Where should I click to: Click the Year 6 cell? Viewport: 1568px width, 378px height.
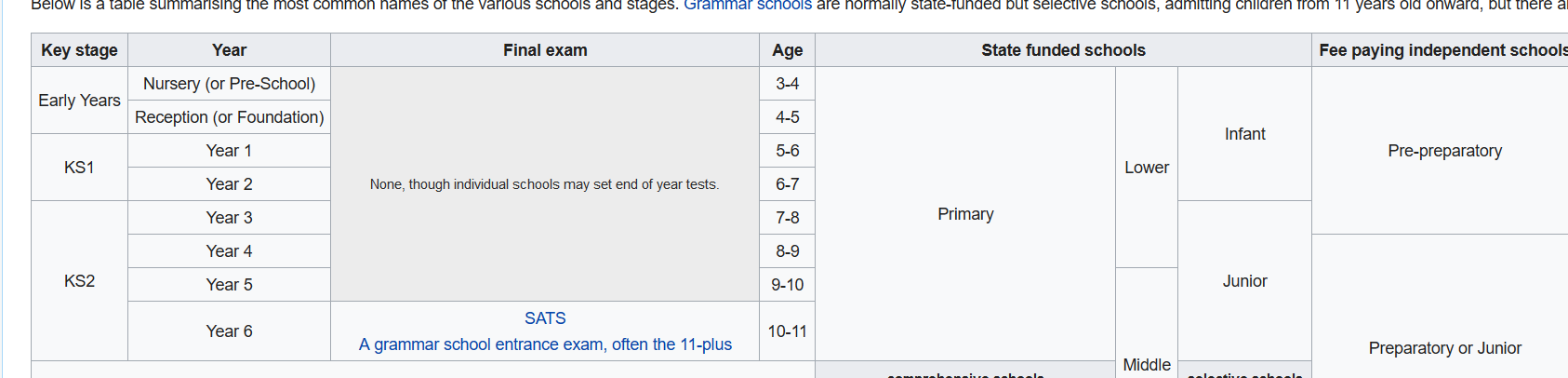click(x=229, y=331)
